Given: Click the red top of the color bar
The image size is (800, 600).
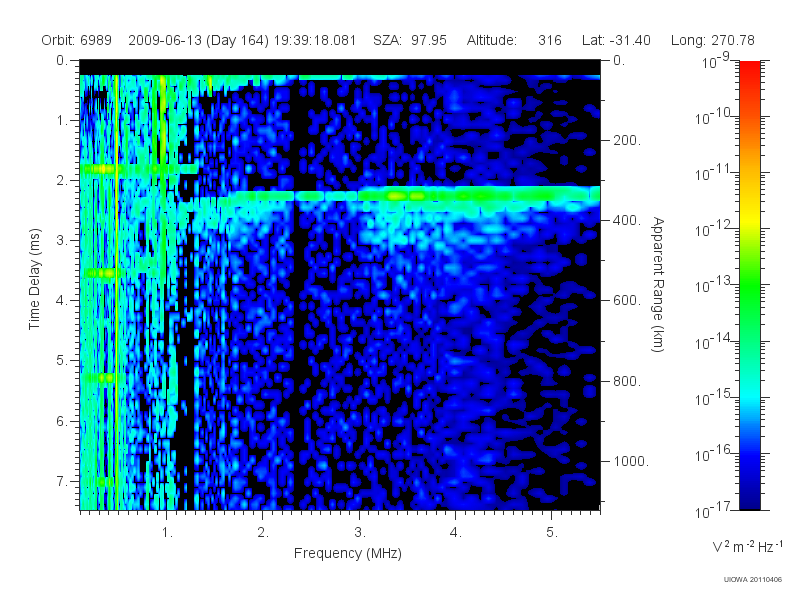Looking at the screenshot, I should (x=749, y=71).
